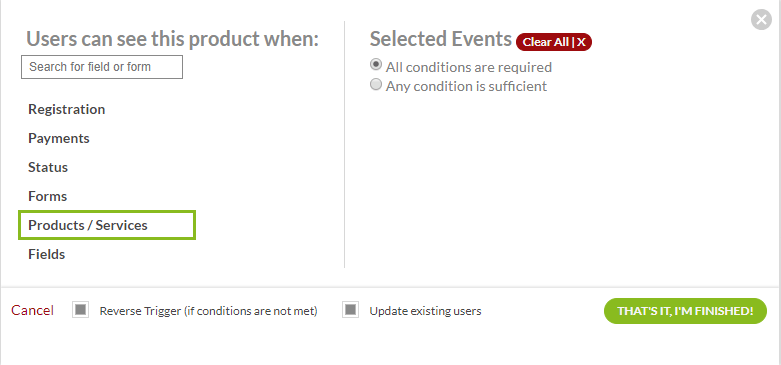Viewport: 781px width, 365px height.
Task: Expand the Registration category
Action: tap(66, 109)
